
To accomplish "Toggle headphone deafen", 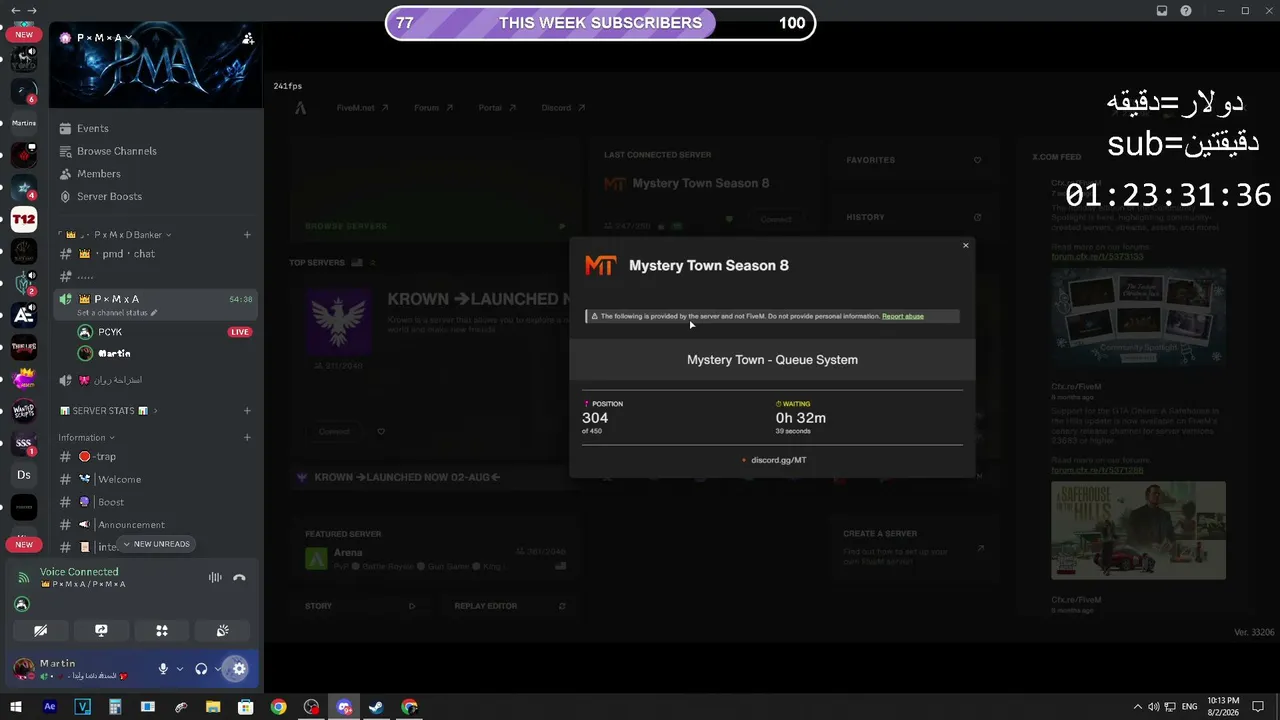I will [x=201, y=669].
